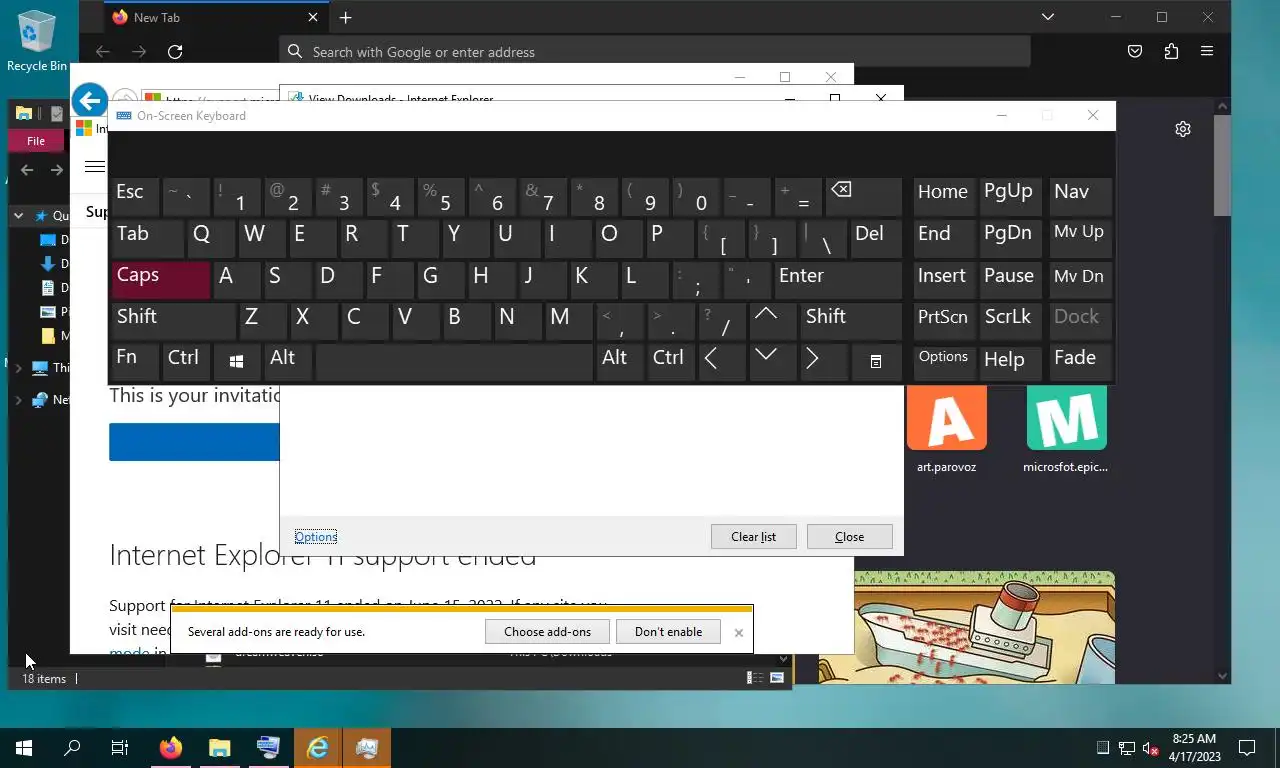Open File Explorer from the taskbar
Viewport: 1280px width, 768px height.
pos(219,747)
